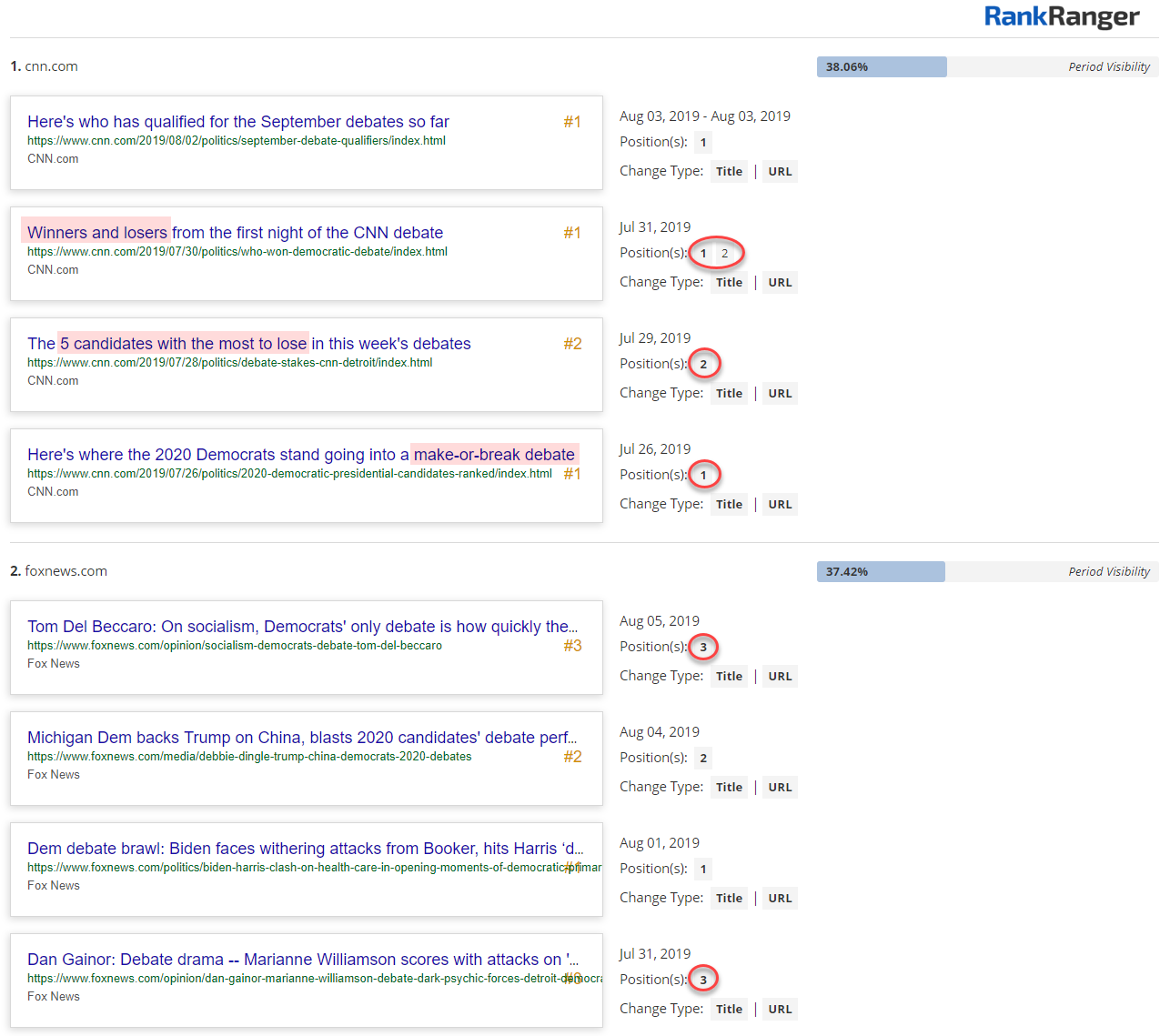Viewport: 1160px width, 1036px height.
Task: Click the cnn.com 38.06% visibility bar
Action: pos(882,66)
